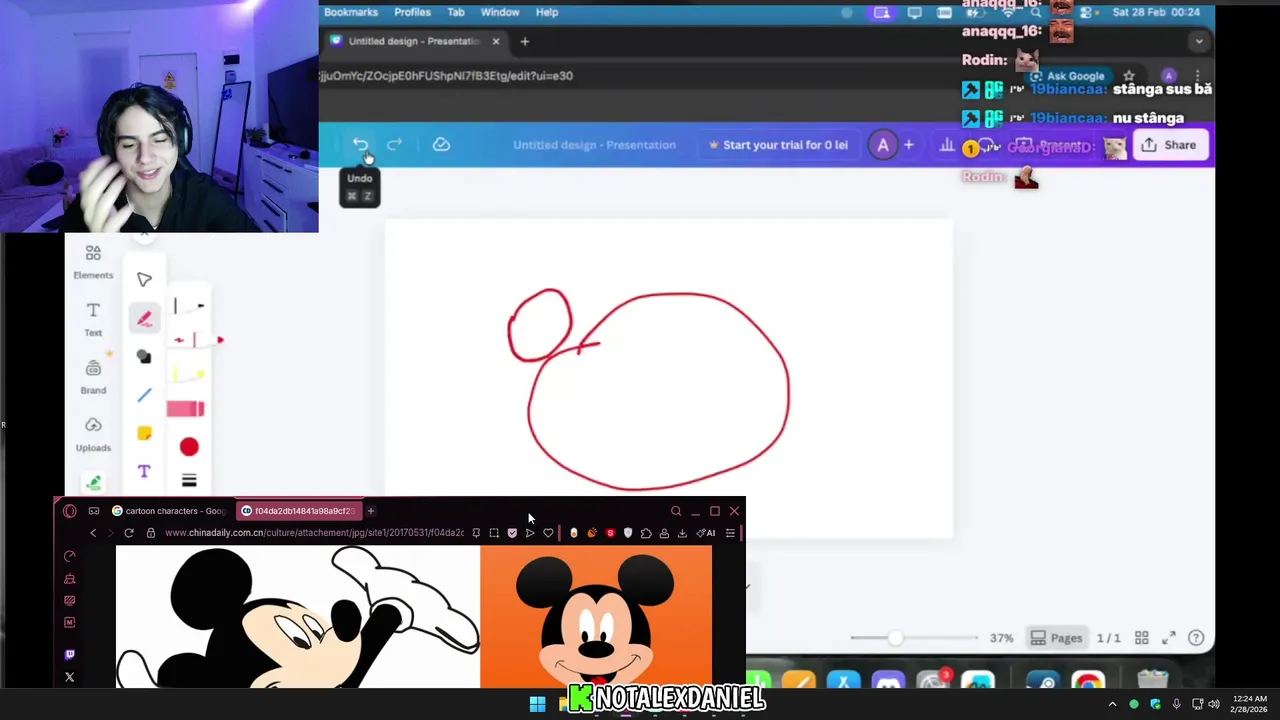Image resolution: width=1280 pixels, height=720 pixels.
Task: Open Opera extensions cube icon
Action: (x=646, y=533)
